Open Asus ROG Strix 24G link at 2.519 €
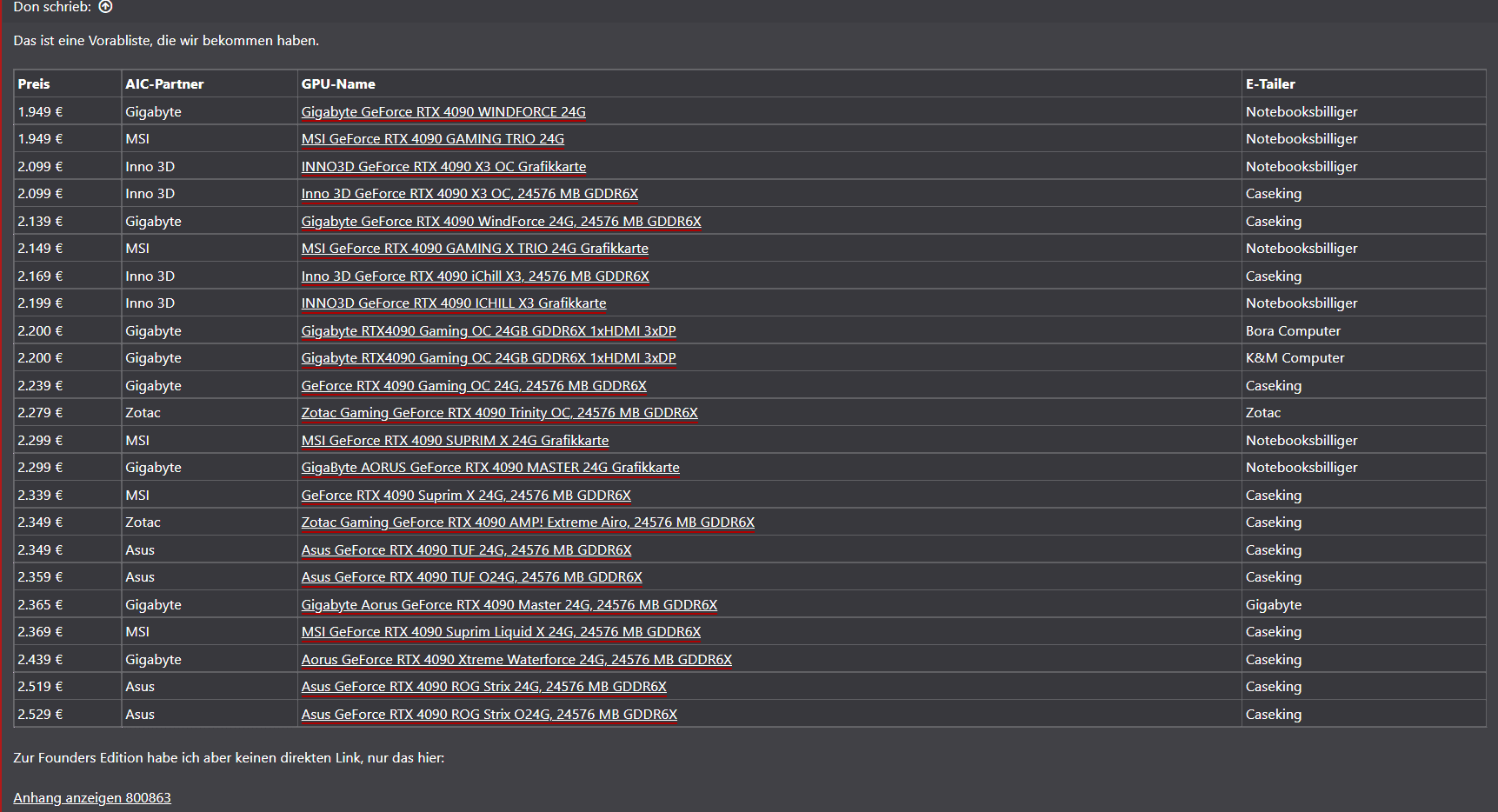Image resolution: width=1498 pixels, height=812 pixels. (483, 687)
